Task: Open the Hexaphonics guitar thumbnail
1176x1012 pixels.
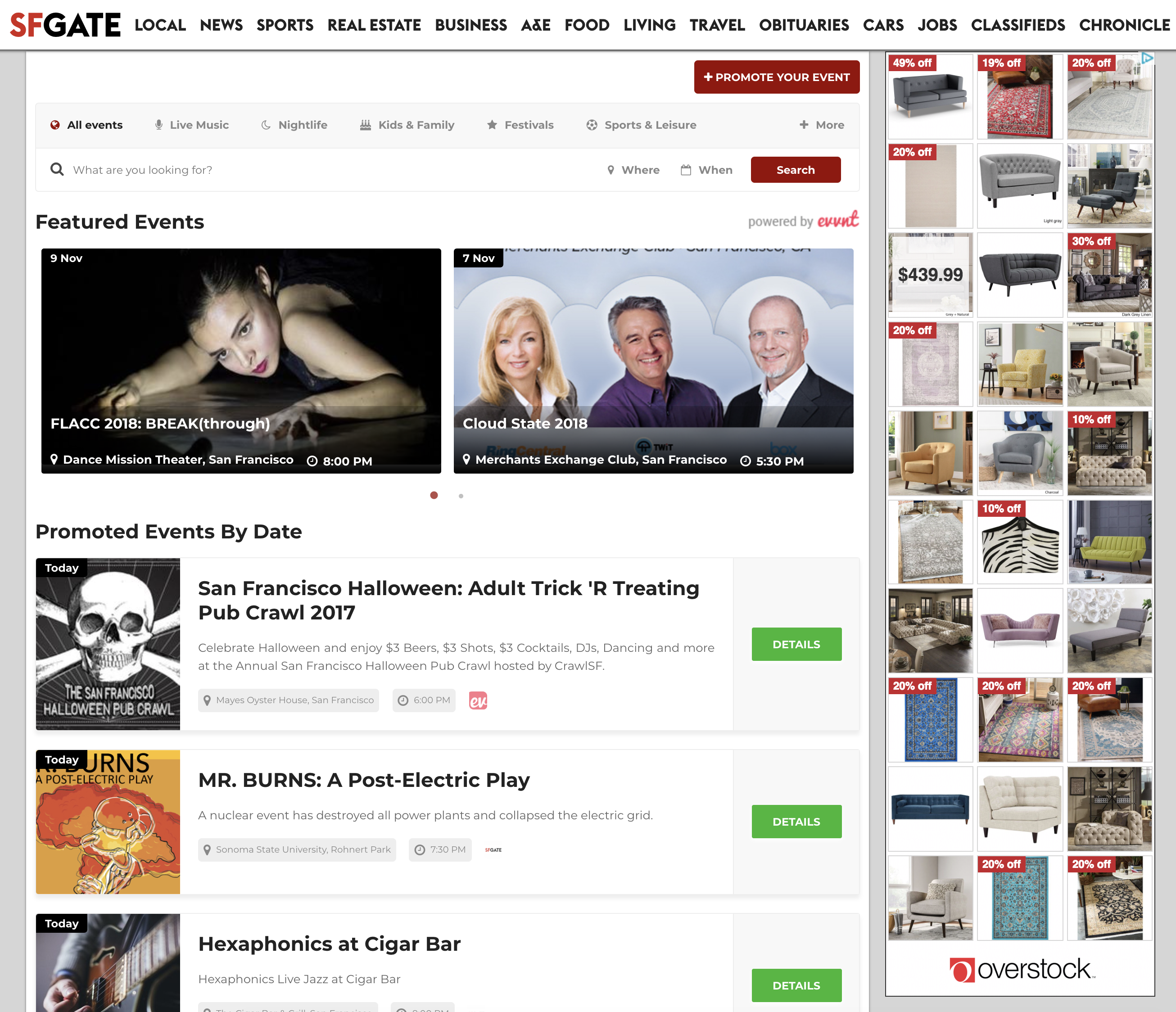Action: (x=108, y=962)
